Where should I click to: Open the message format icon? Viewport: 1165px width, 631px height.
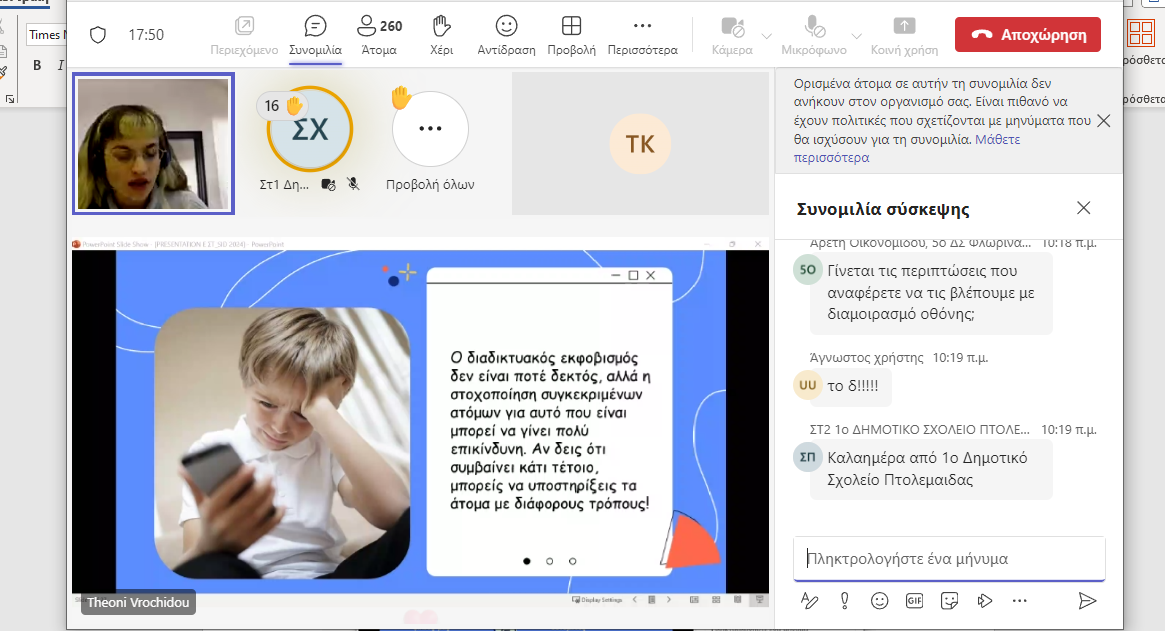click(x=809, y=601)
